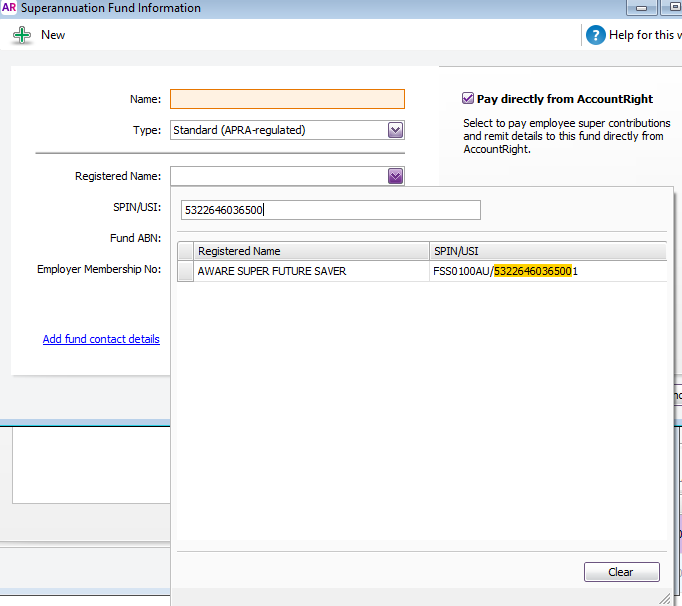Click inside the Registered Name combo box field

pos(278,176)
